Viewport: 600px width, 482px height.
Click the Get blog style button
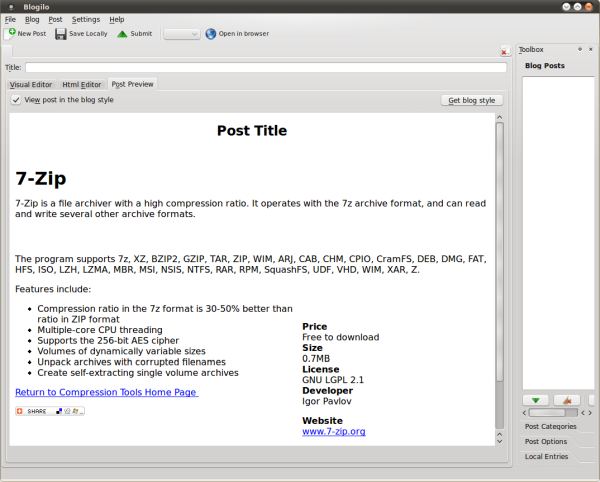click(x=471, y=100)
